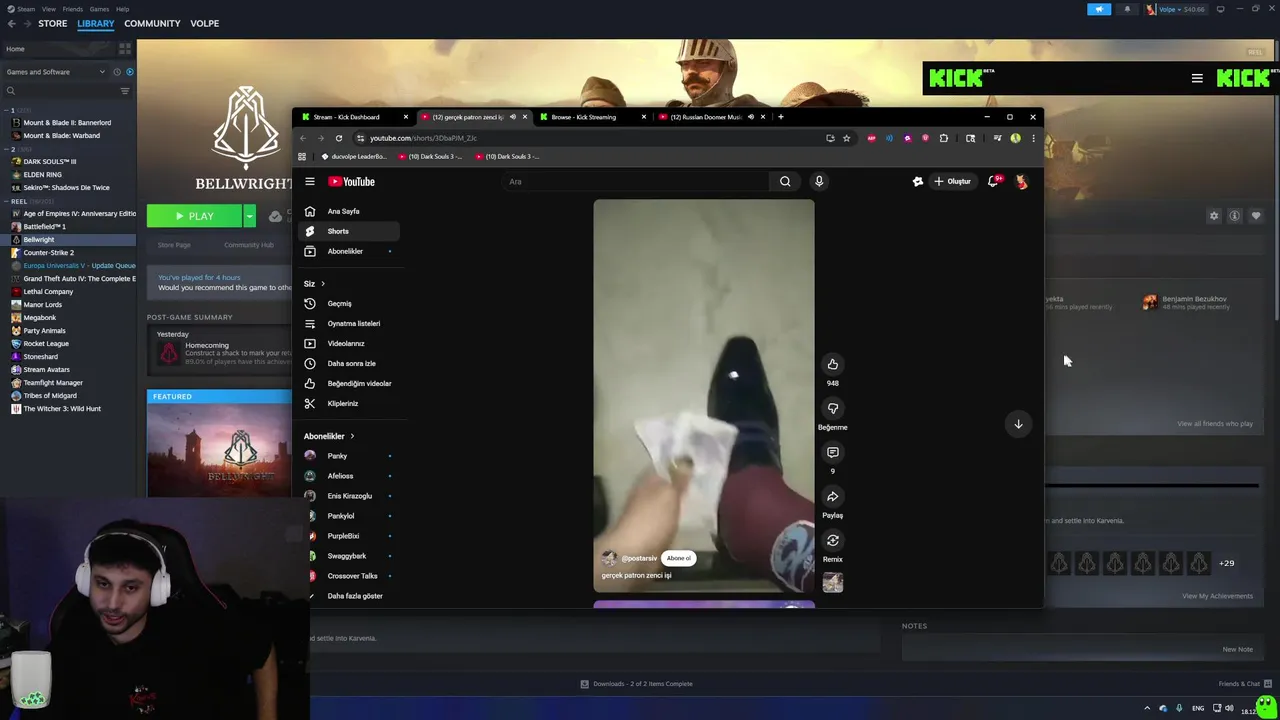The image size is (1280, 720).
Task: Open Oynatma listeleri in sidebar
Action: (350, 323)
